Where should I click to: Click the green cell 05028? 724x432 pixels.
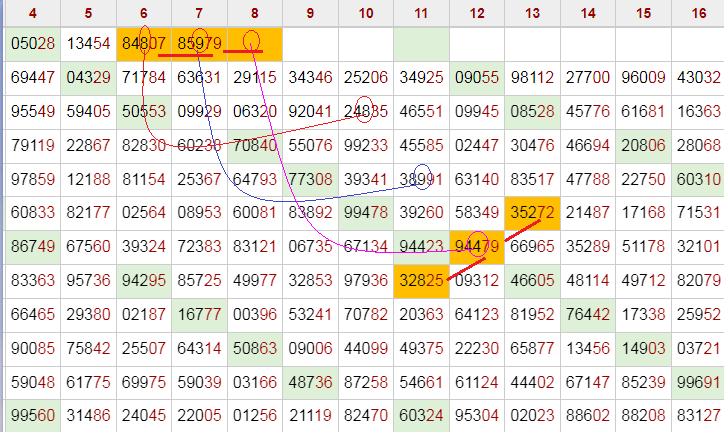pyautogui.click(x=31, y=43)
